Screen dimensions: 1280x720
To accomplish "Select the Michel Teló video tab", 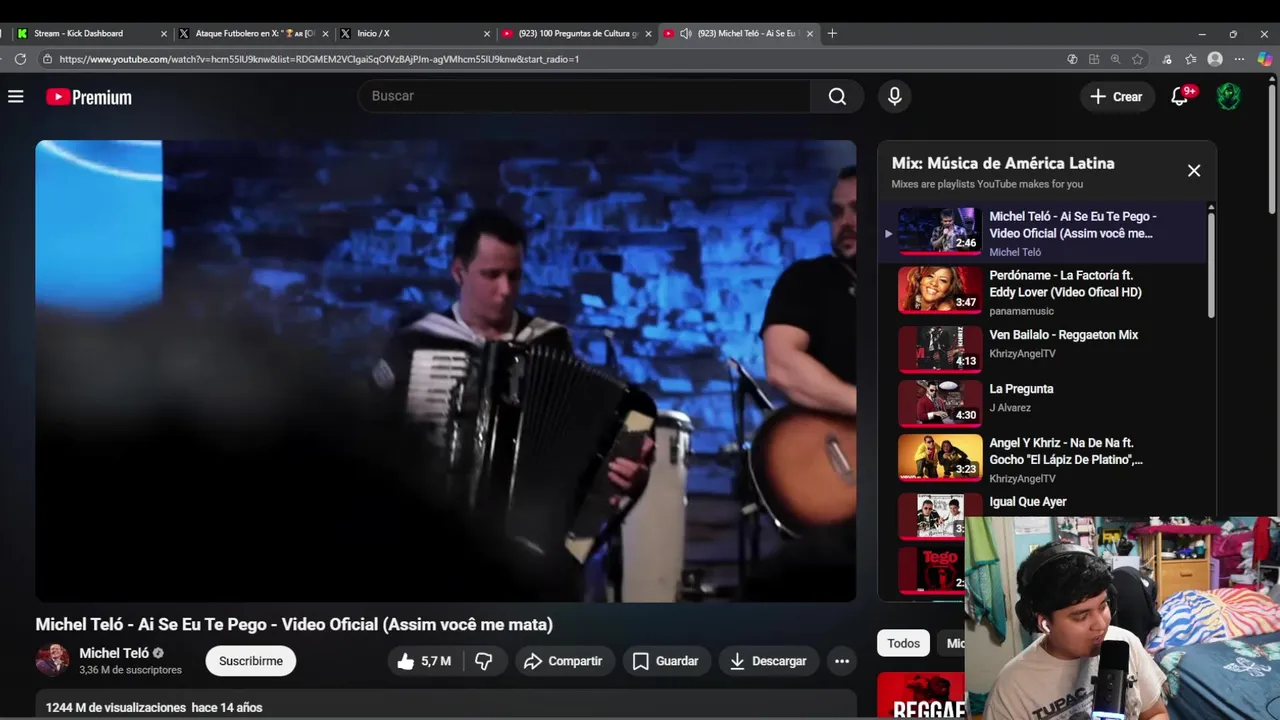I will (x=738, y=33).
